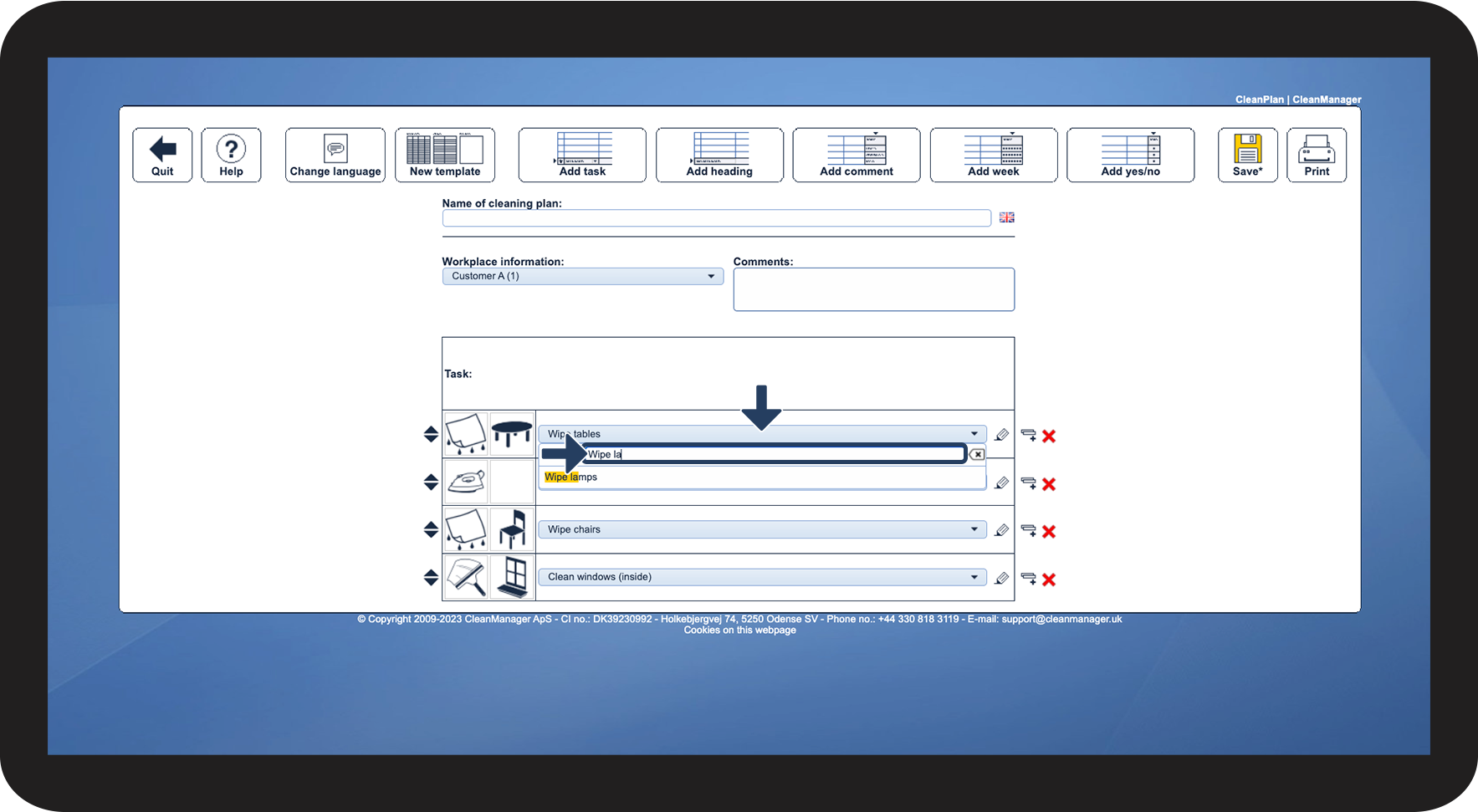Move the iron task row down
Viewport: 1478px width, 812px height.
coord(431,487)
